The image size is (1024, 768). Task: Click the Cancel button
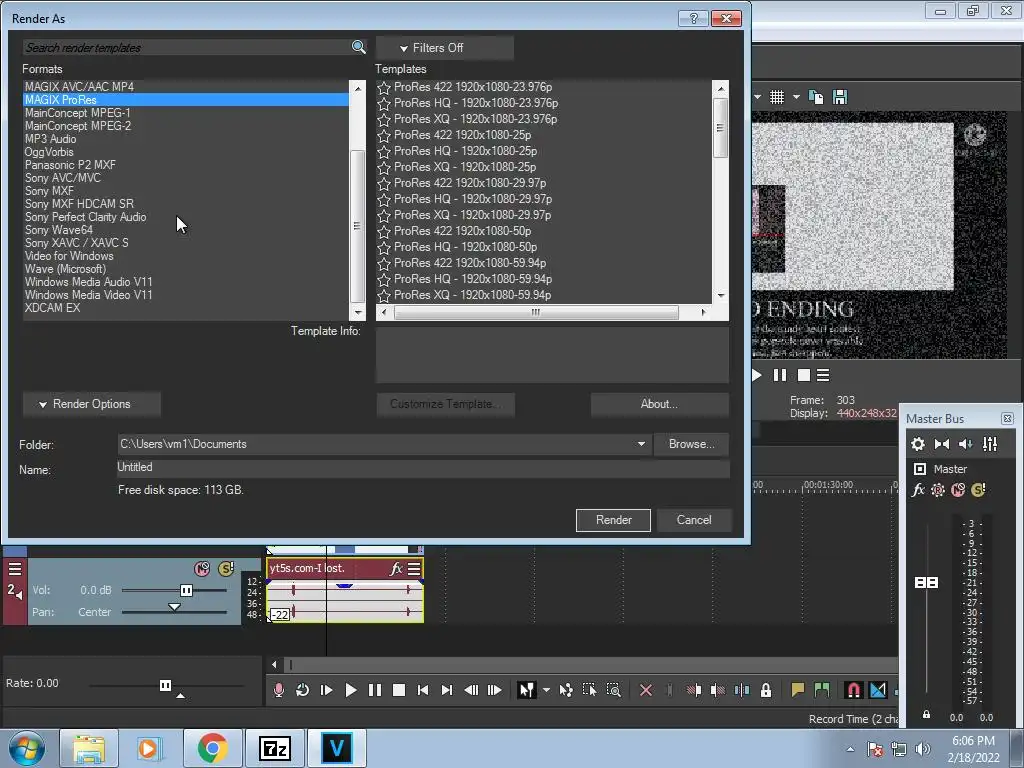coord(694,520)
